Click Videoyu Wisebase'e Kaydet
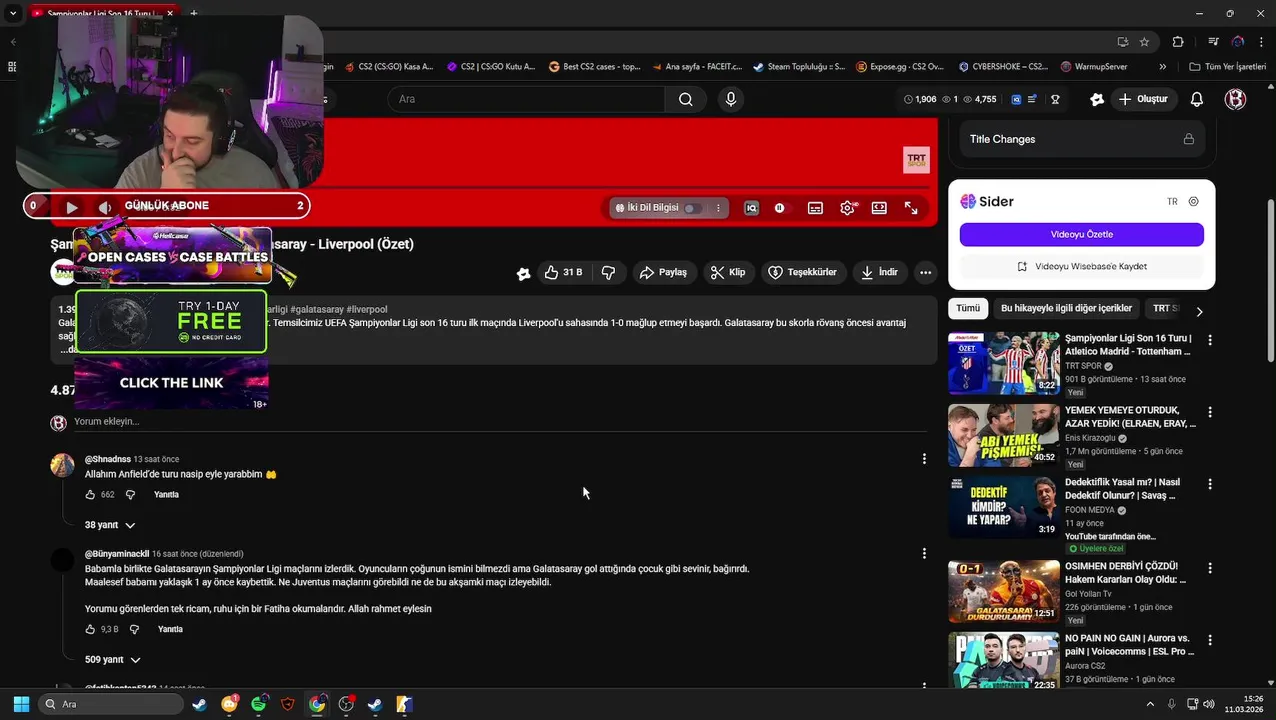This screenshot has height=720, width=1276. coord(1082,266)
